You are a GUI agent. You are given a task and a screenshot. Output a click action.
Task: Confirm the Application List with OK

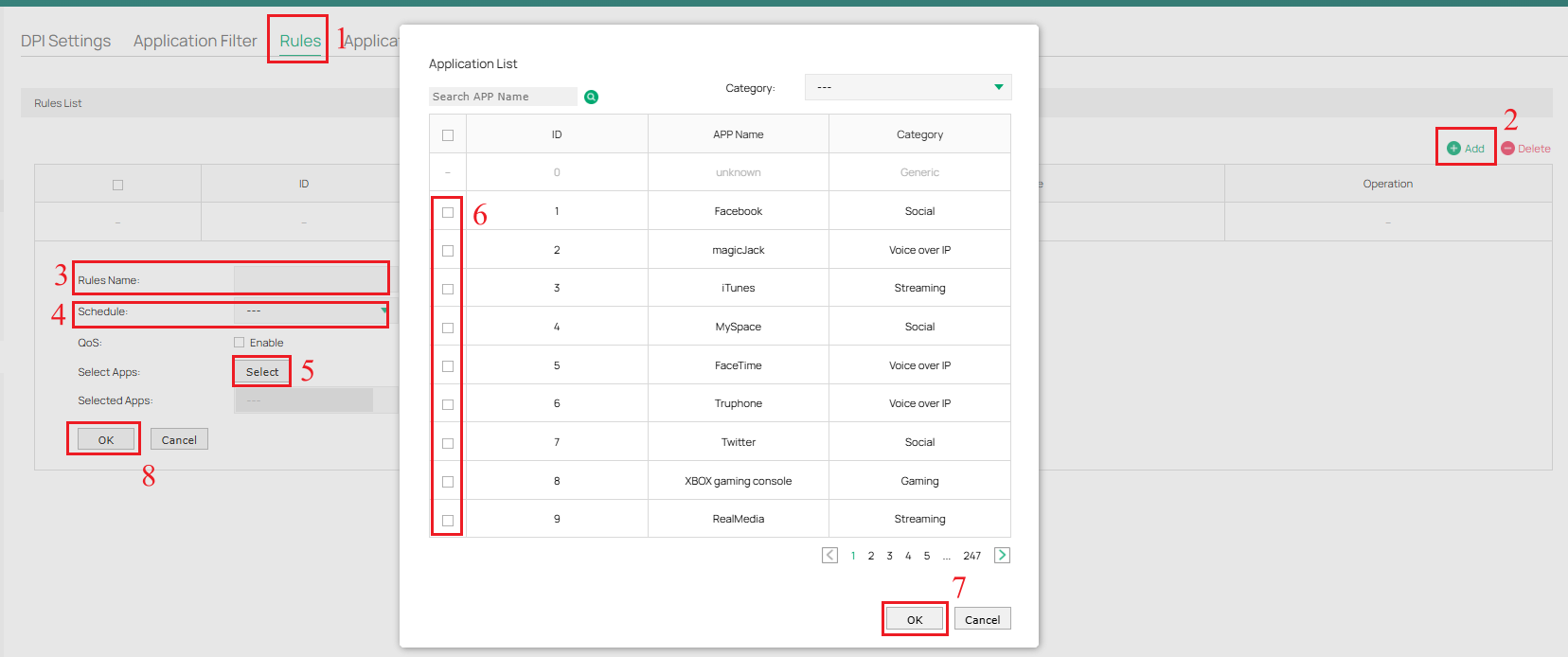tap(915, 619)
